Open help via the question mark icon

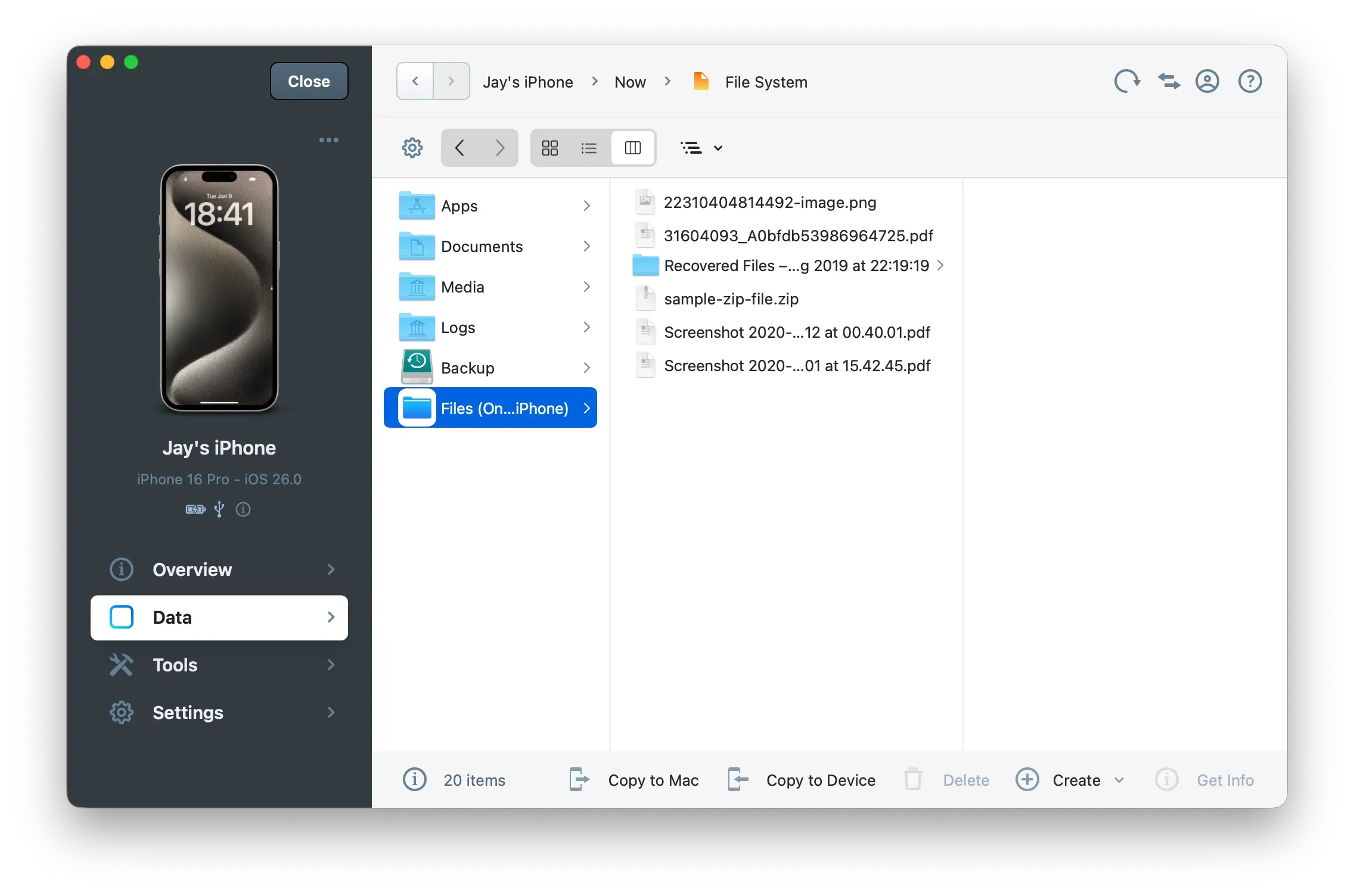1249,81
